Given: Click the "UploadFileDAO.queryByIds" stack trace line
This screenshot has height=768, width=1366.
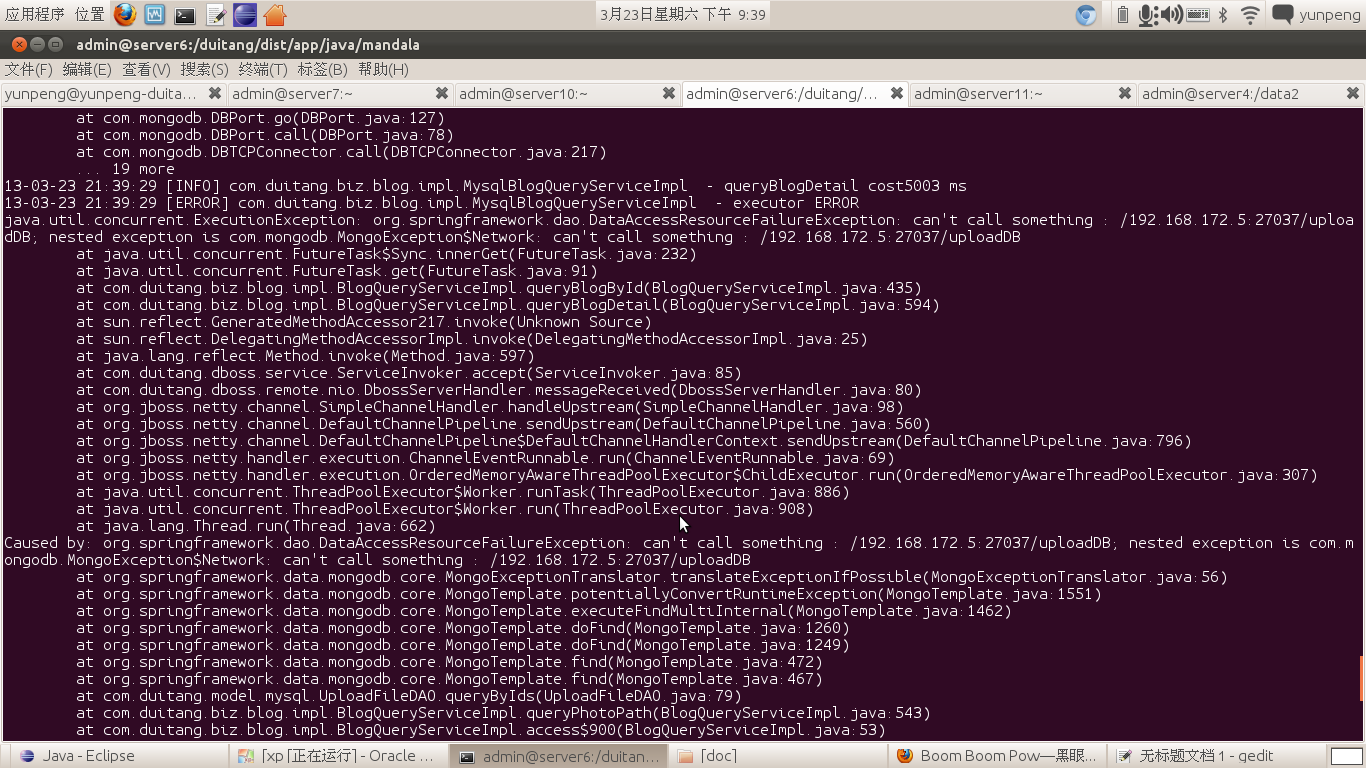Looking at the screenshot, I should coord(409,696).
